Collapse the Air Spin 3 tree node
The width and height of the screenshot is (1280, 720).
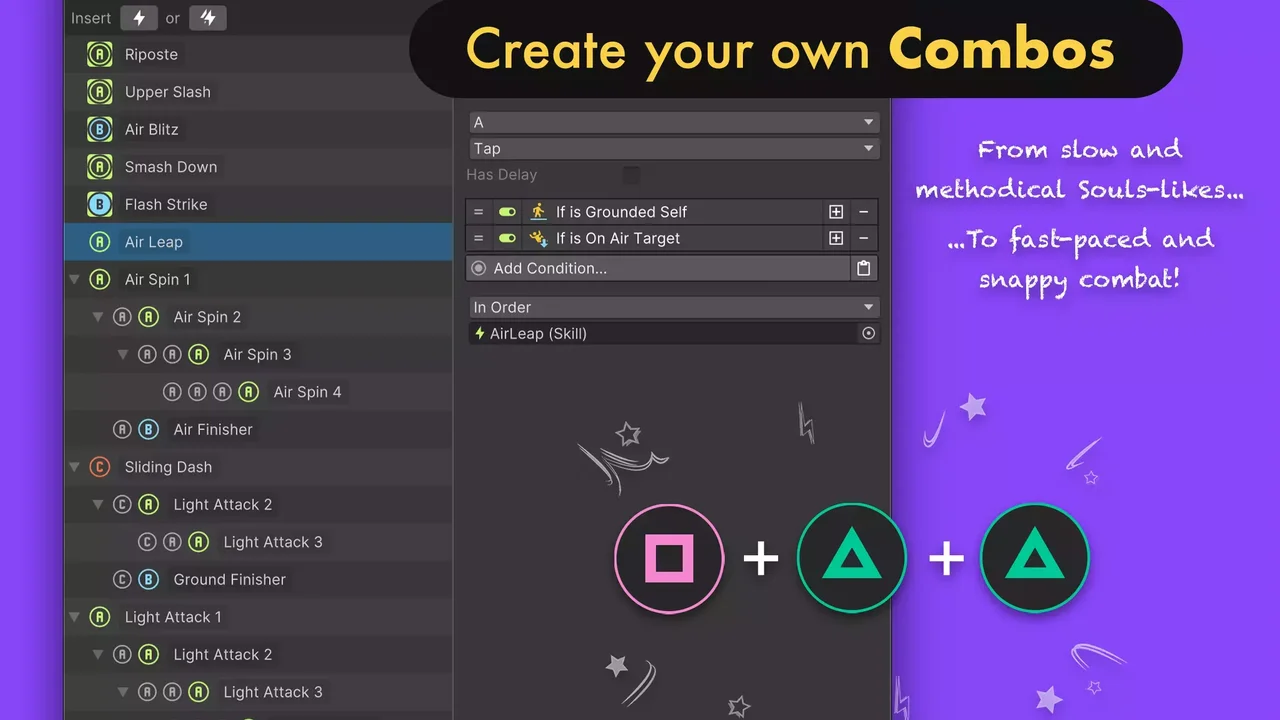[x=123, y=354]
